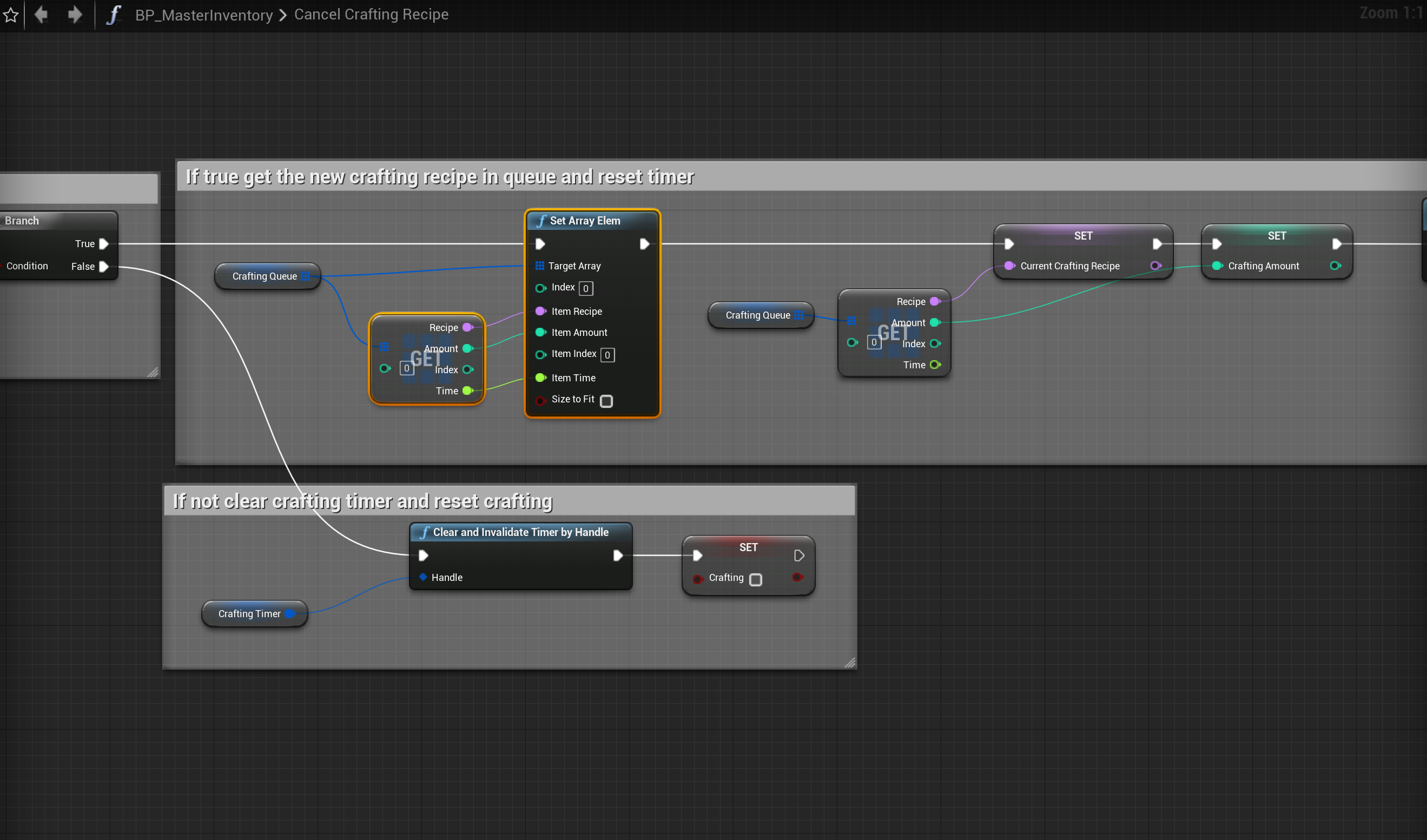This screenshot has width=1427, height=840.
Task: Click the Index value field on Set Array Elem
Action: [585, 289]
